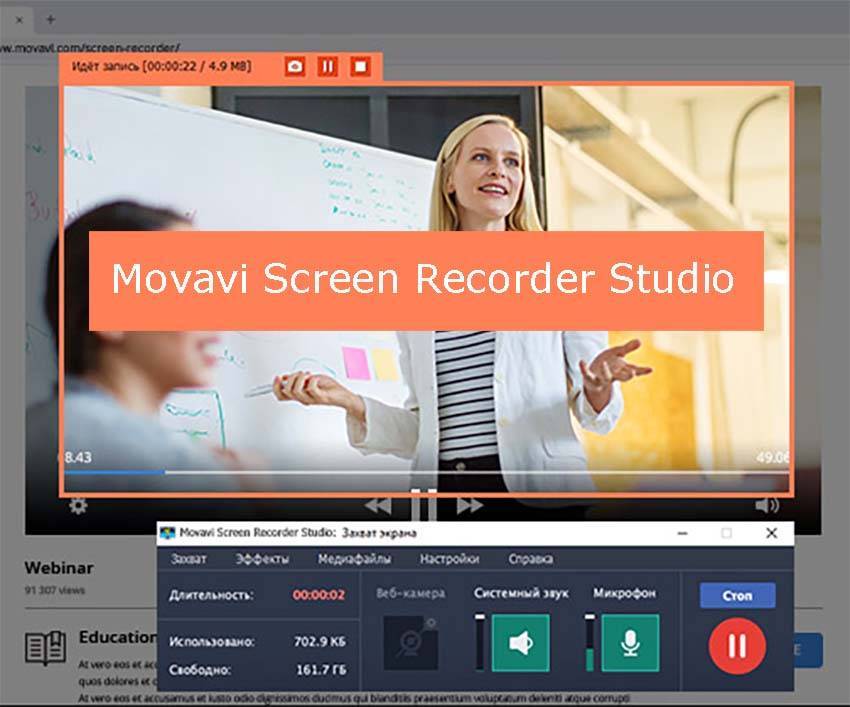The image size is (850, 707).
Task: Open the Справка menu
Action: pos(531,558)
